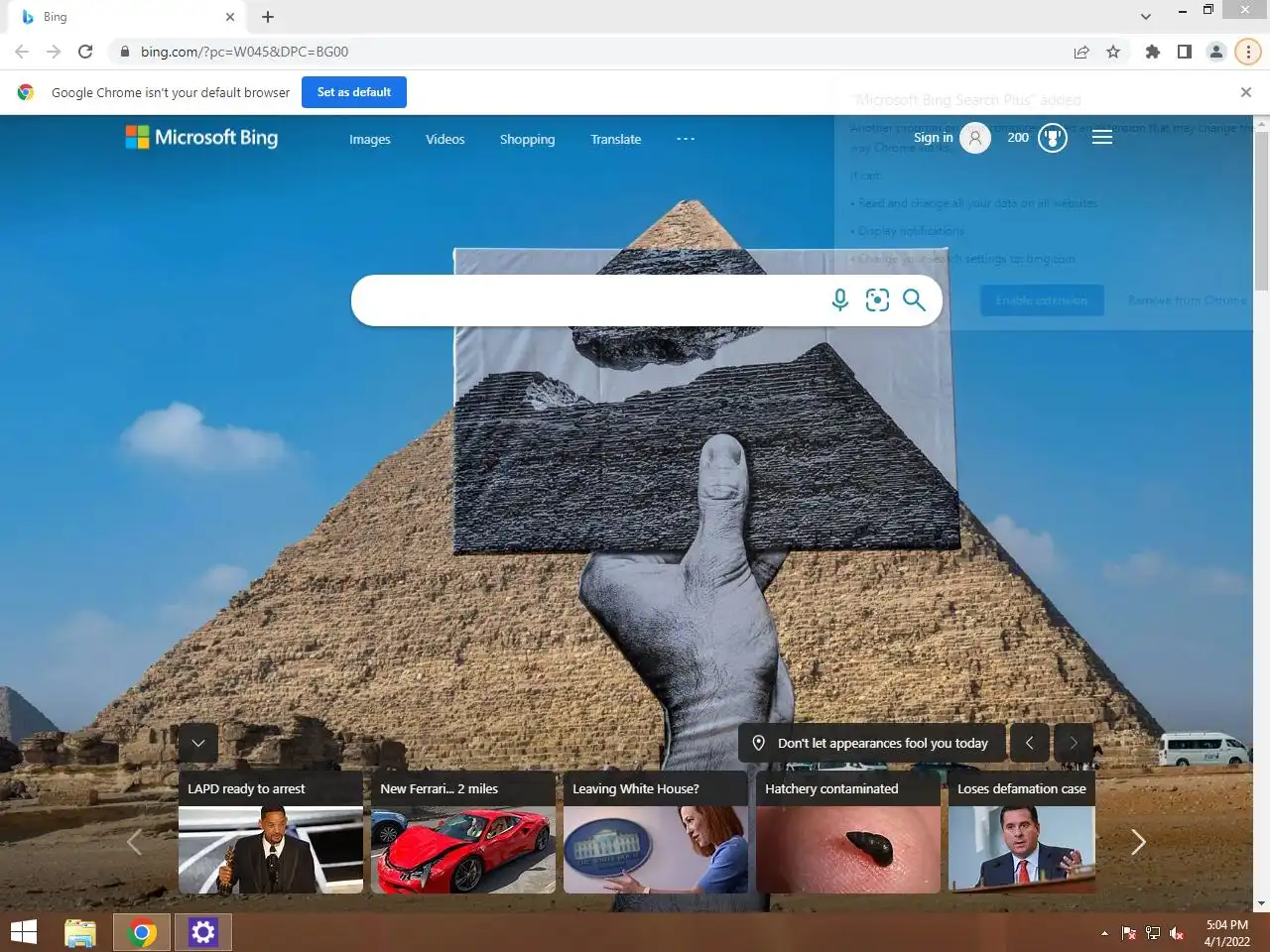The height and width of the screenshot is (952, 1270).
Task: Click the Microsoft Bing logo
Action: click(201, 138)
